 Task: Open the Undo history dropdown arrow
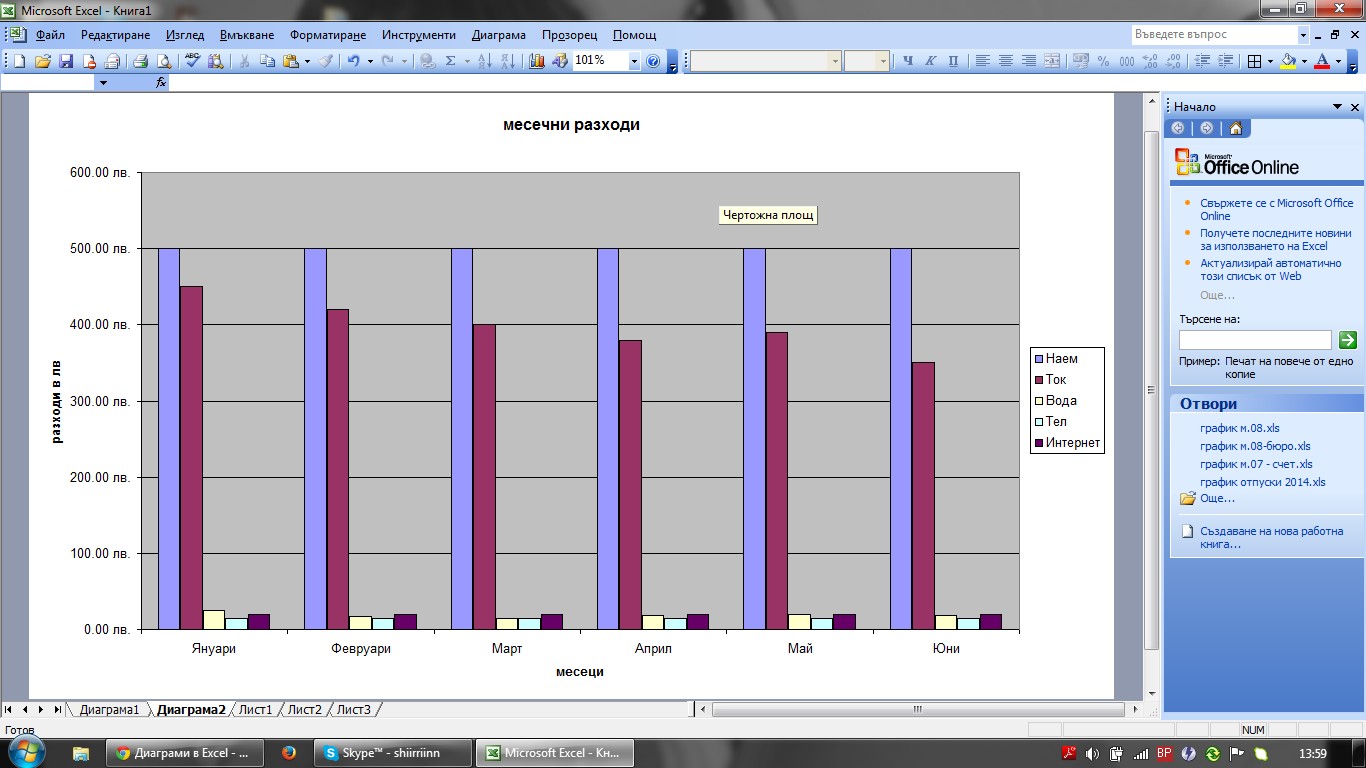pos(370,61)
